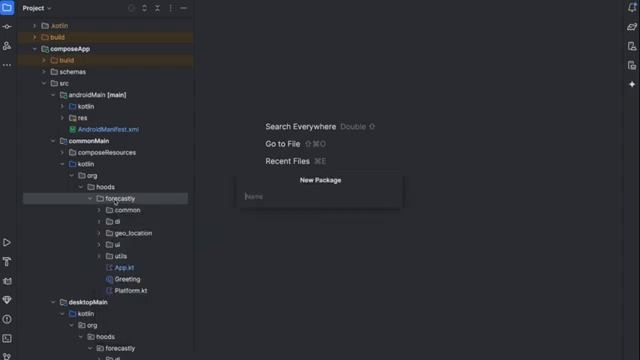Open Project panel options menu
This screenshot has height=360, width=640.
coord(171,8)
